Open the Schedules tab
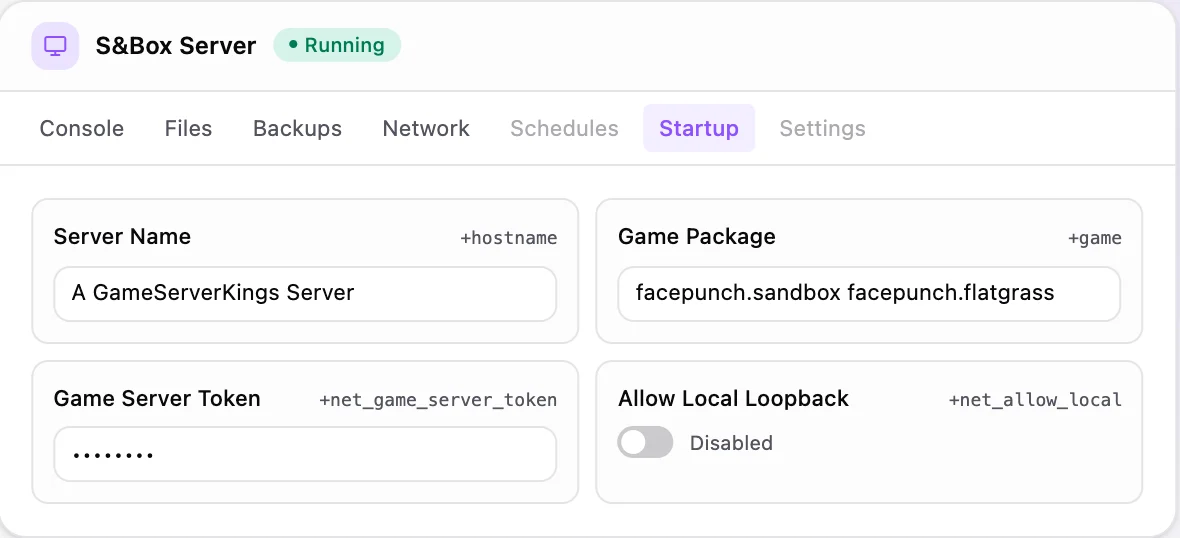 coord(564,129)
